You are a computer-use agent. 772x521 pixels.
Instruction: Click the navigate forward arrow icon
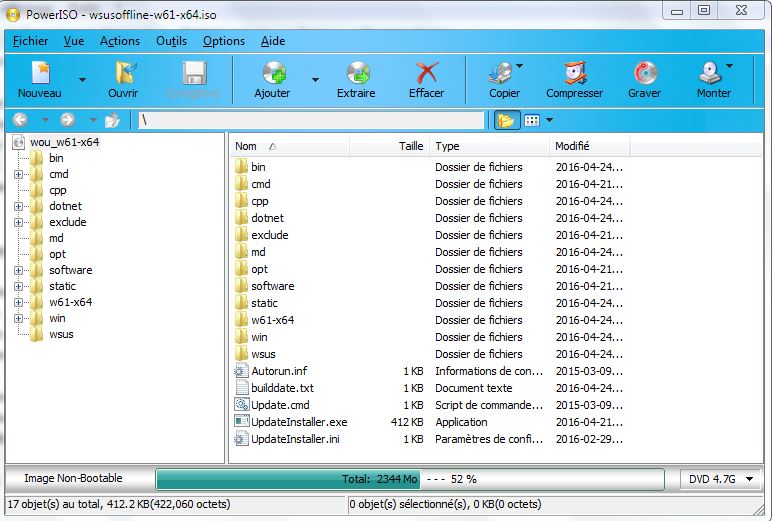point(67,120)
